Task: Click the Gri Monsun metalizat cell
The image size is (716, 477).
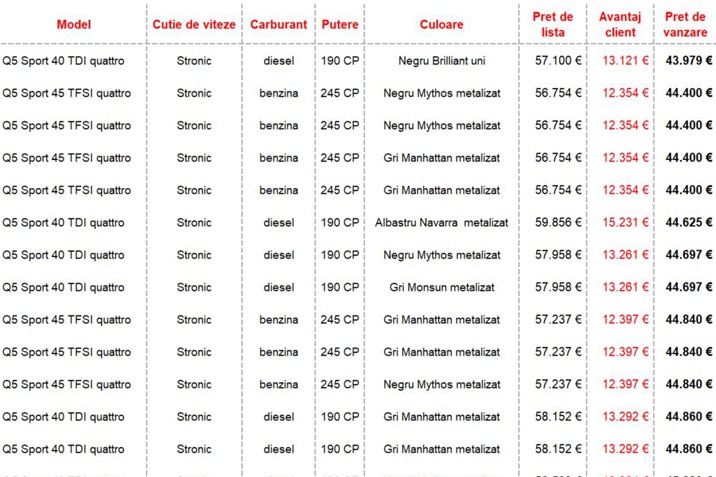Action: pyautogui.click(x=442, y=288)
